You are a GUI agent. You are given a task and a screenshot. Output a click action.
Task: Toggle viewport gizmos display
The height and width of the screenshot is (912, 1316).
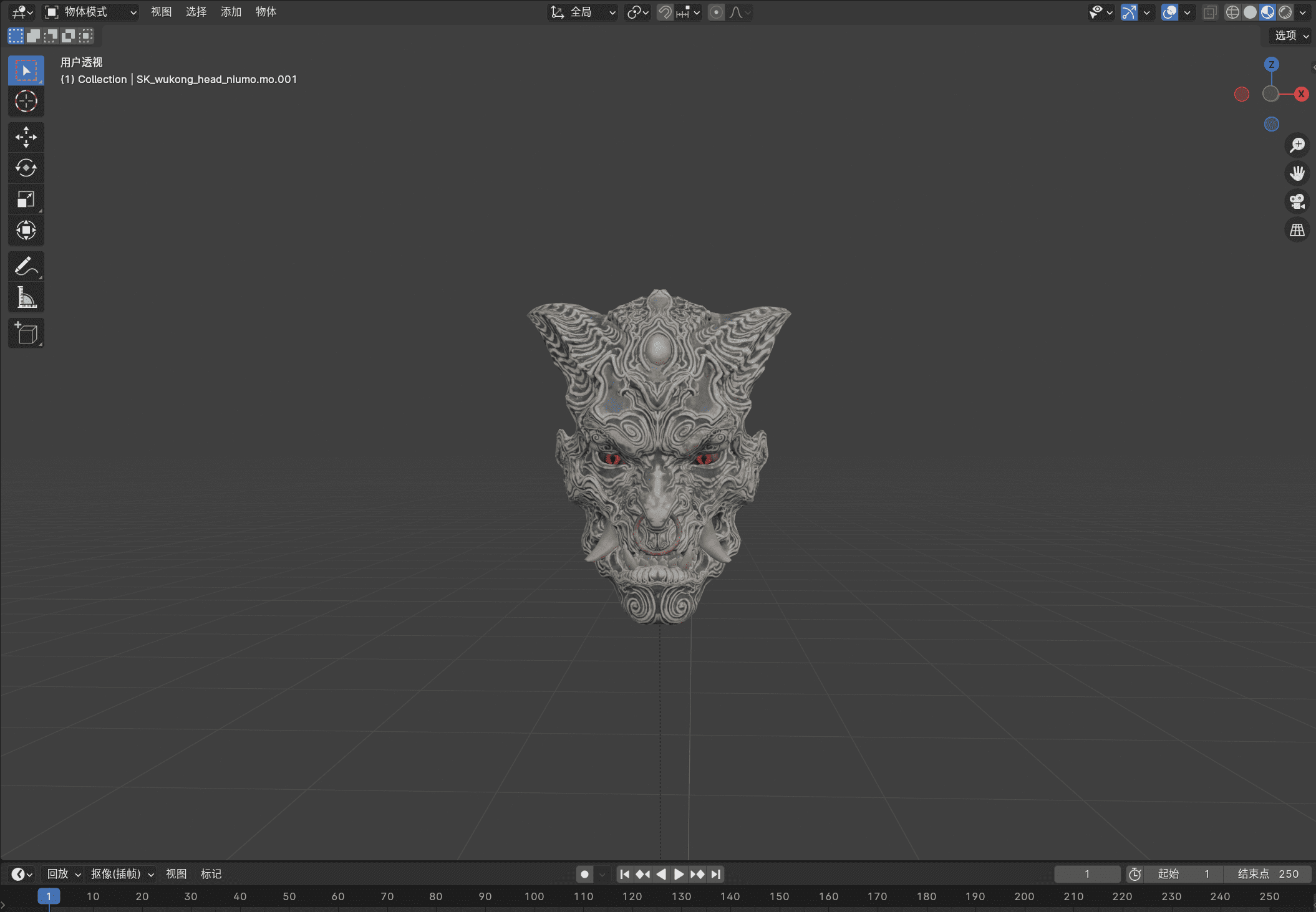(x=1129, y=12)
